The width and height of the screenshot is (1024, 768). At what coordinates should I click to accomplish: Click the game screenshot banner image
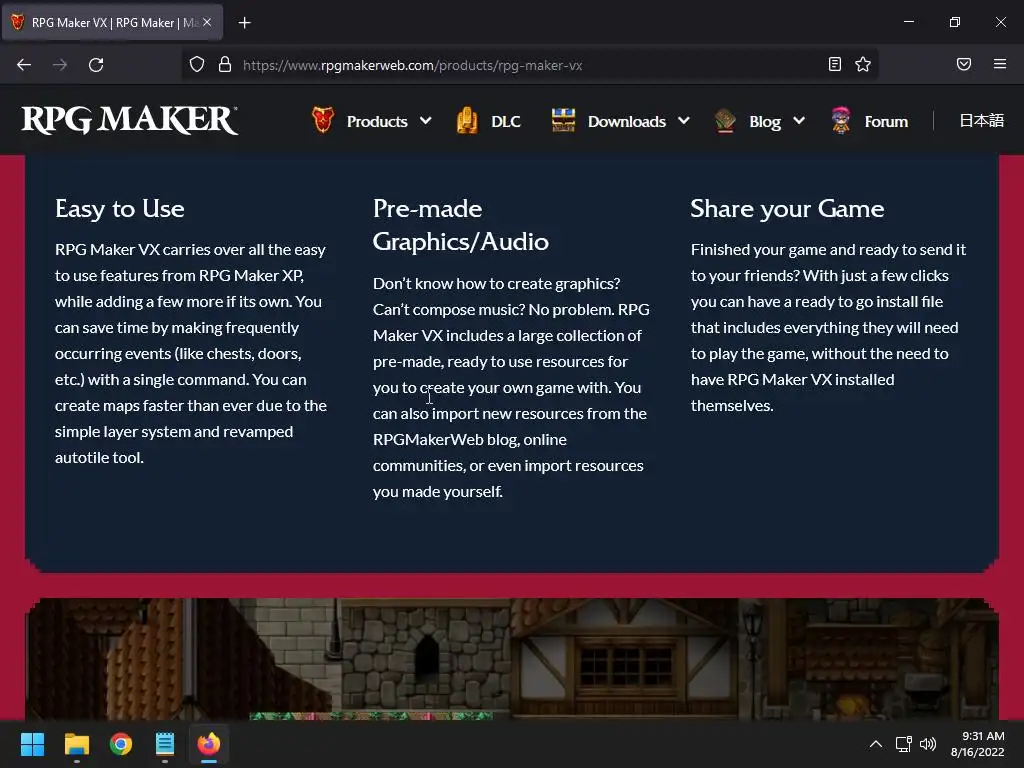[512, 659]
